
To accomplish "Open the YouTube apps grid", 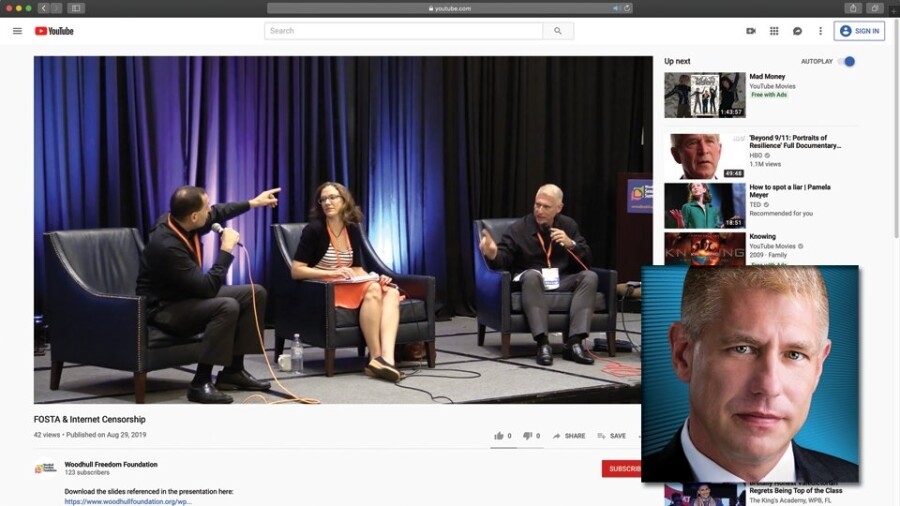I will pyautogui.click(x=774, y=31).
